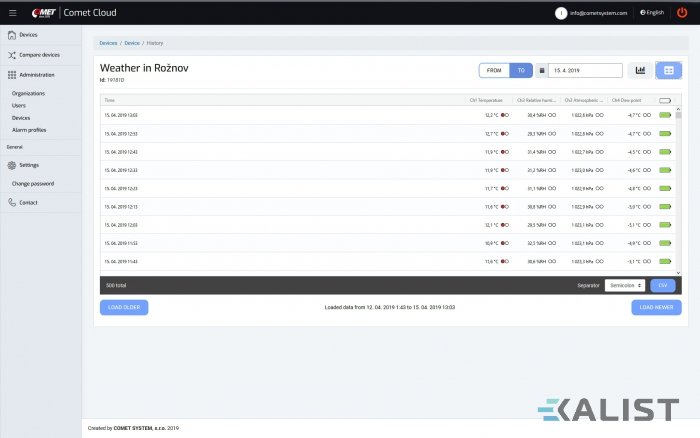Viewport: 700px width, 438px height.
Task: Click the Compare devices shuffle icon
Action: click(x=11, y=54)
